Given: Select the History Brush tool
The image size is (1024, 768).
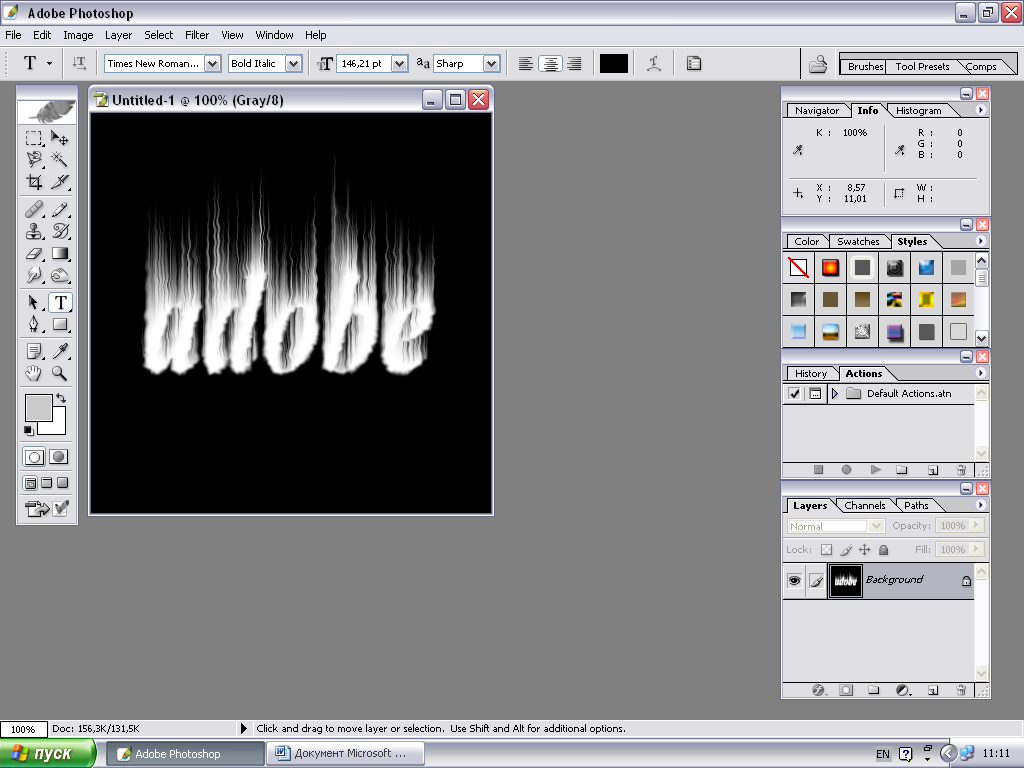Looking at the screenshot, I should [x=60, y=231].
